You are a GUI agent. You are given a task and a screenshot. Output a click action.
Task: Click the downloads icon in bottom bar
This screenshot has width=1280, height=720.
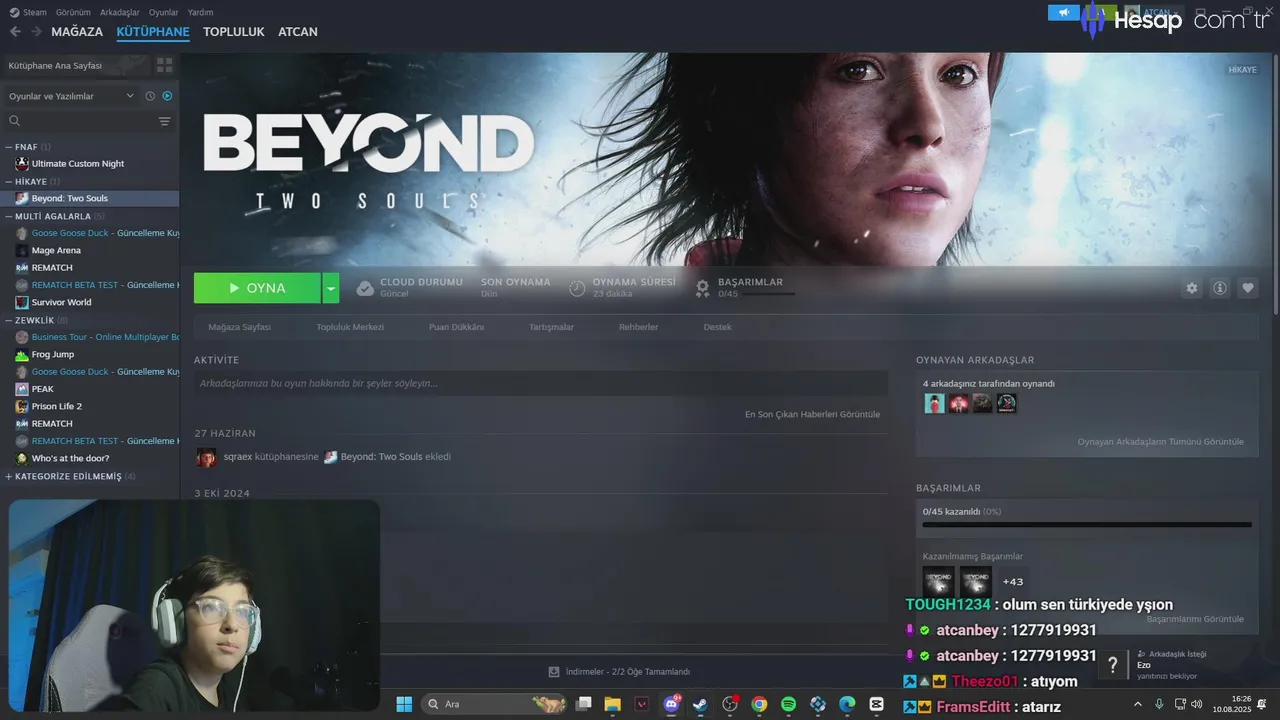[554, 672]
